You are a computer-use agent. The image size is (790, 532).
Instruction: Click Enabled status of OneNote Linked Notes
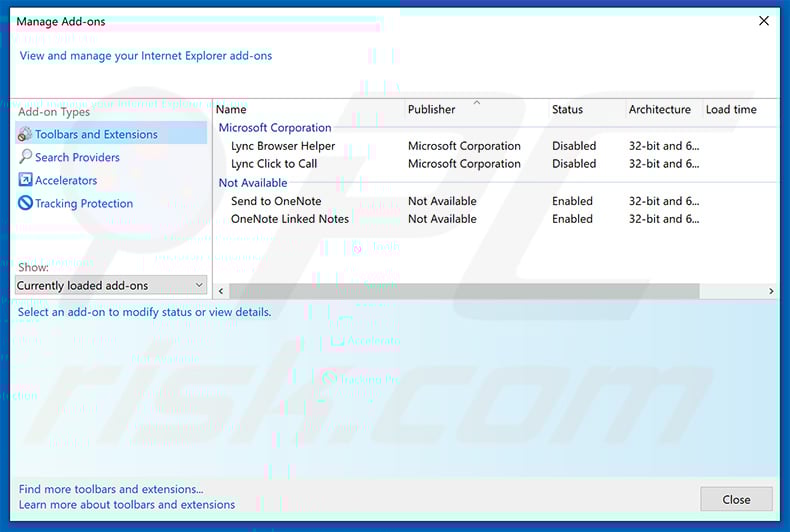pyautogui.click(x=572, y=219)
